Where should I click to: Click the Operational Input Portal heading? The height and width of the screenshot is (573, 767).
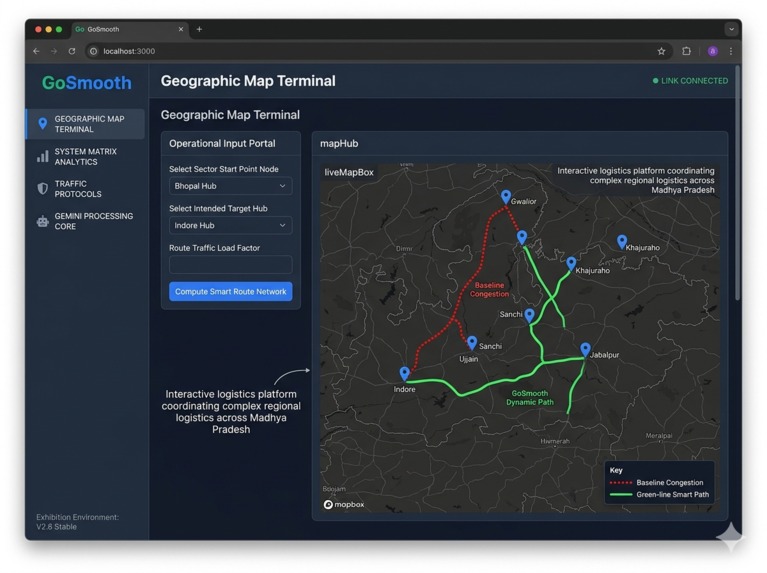tap(222, 143)
